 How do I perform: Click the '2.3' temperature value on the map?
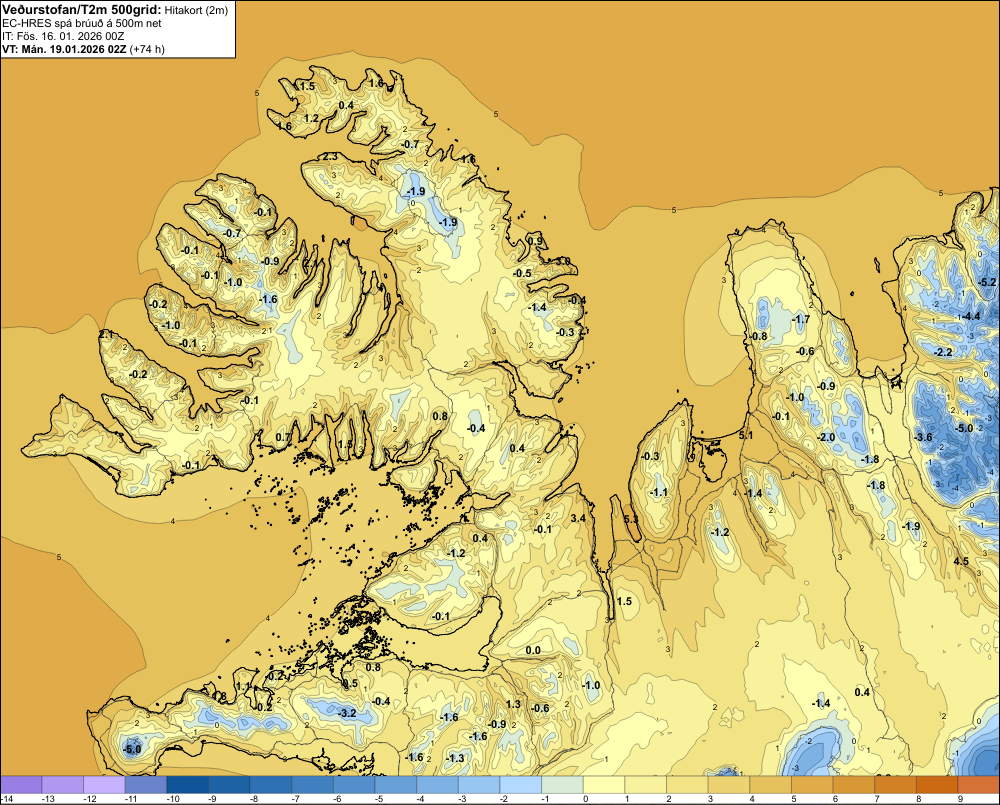330,156
